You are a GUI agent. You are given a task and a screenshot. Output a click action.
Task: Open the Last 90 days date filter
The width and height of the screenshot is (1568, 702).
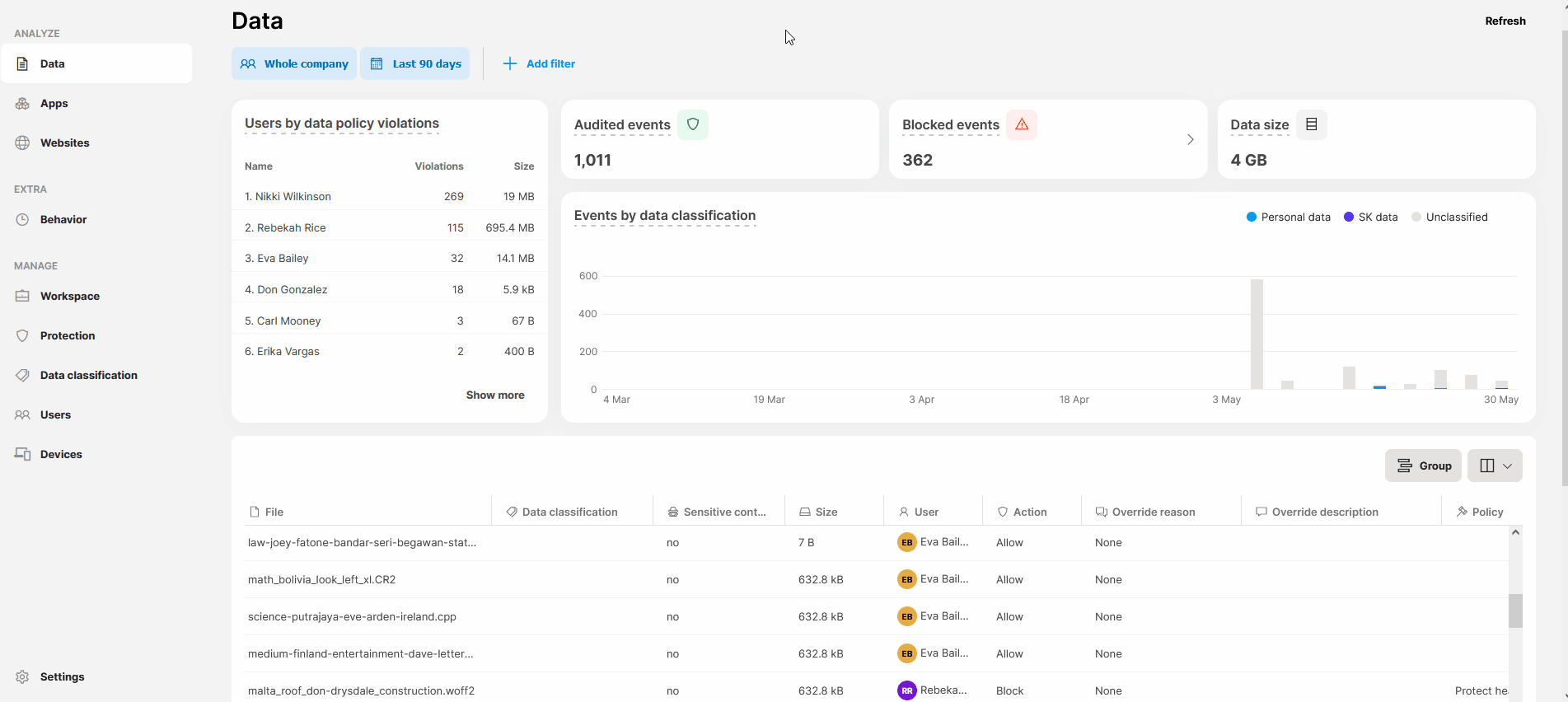(x=415, y=63)
